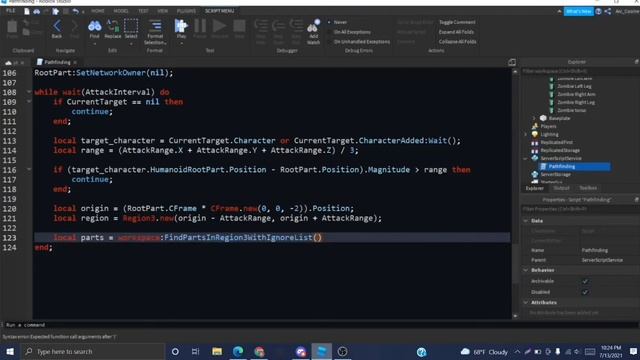Collapse the Data properties section

tap(526, 220)
